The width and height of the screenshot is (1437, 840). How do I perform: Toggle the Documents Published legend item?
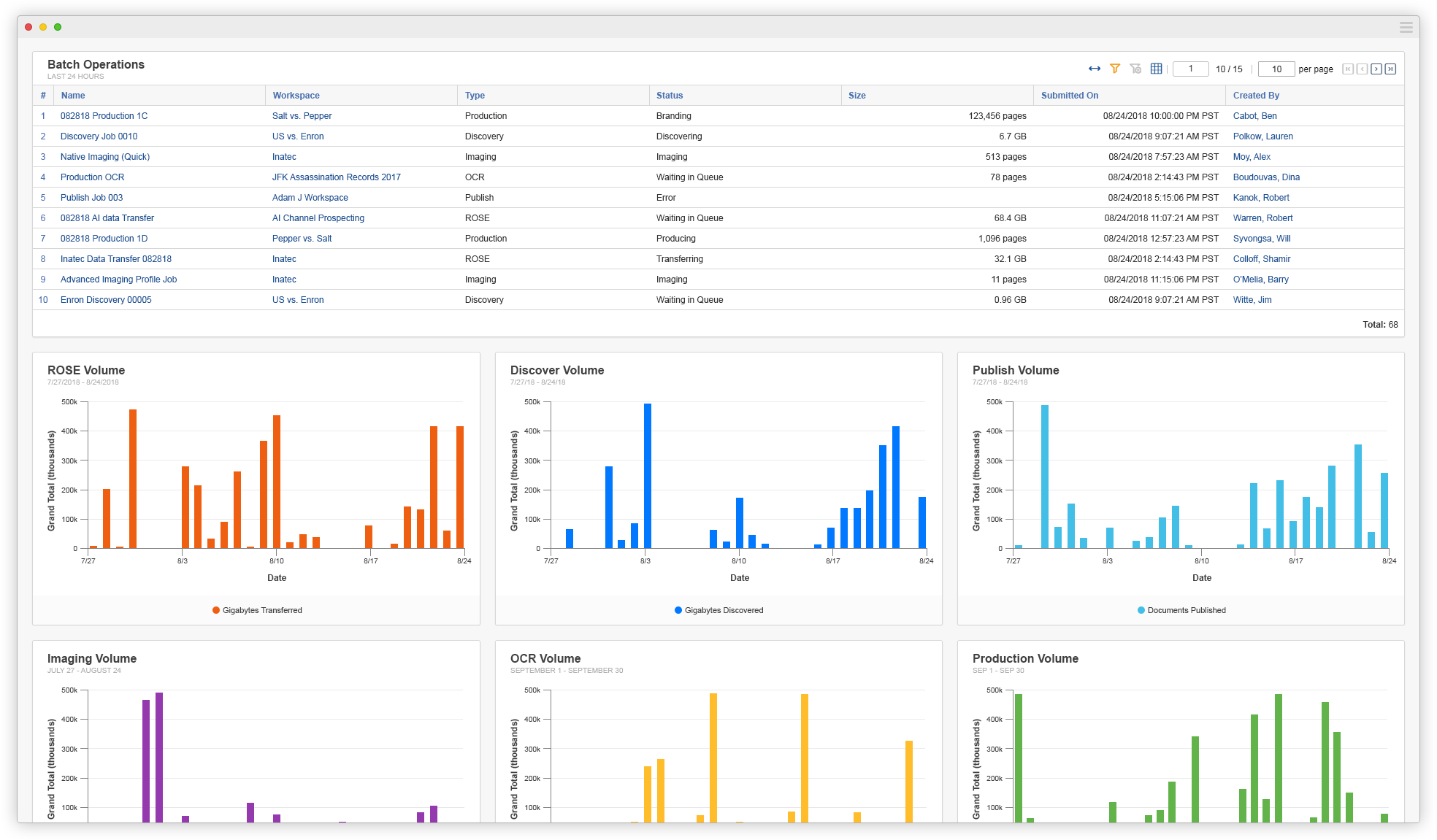[1181, 610]
